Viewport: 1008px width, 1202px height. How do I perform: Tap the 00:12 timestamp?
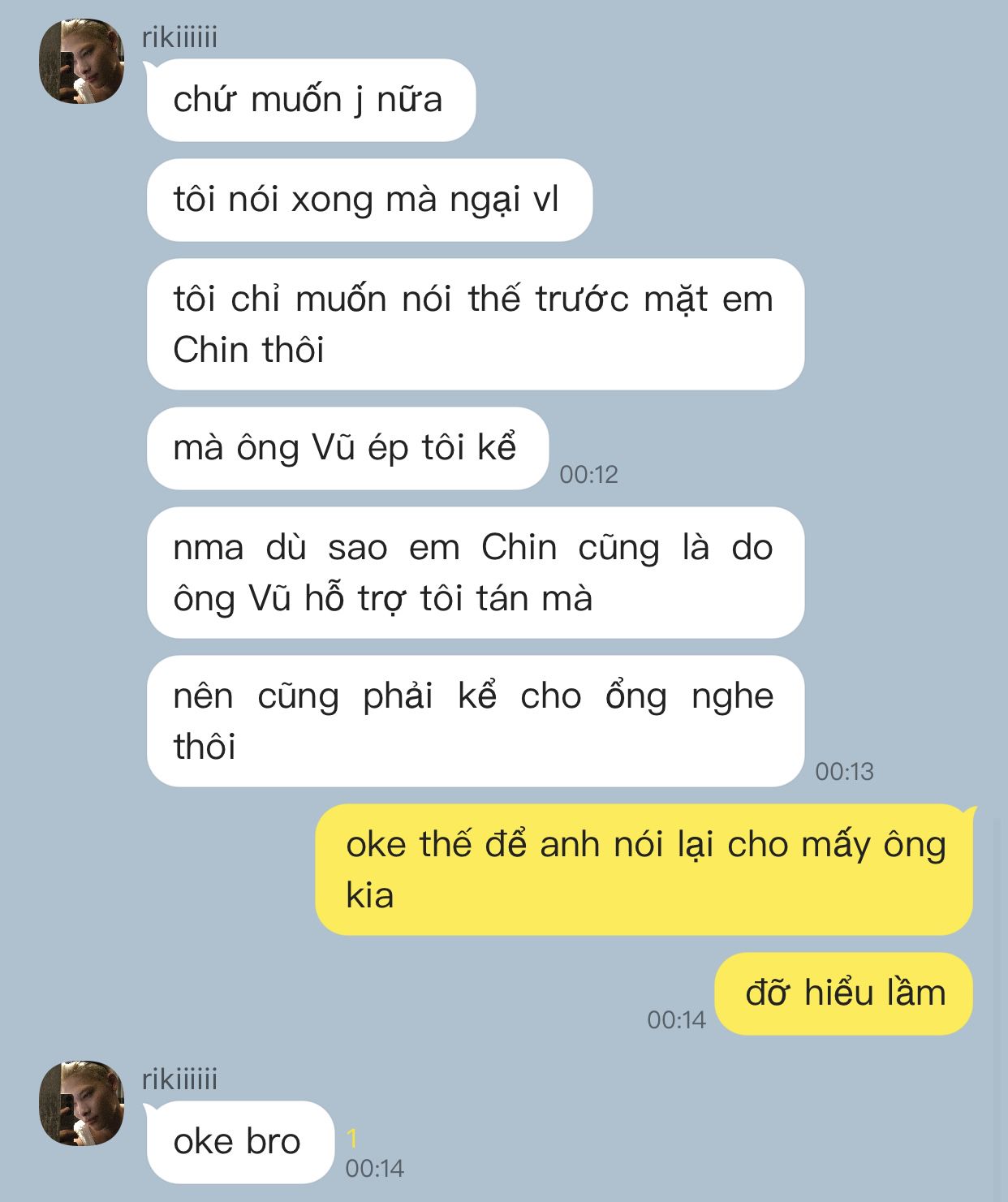click(x=588, y=474)
